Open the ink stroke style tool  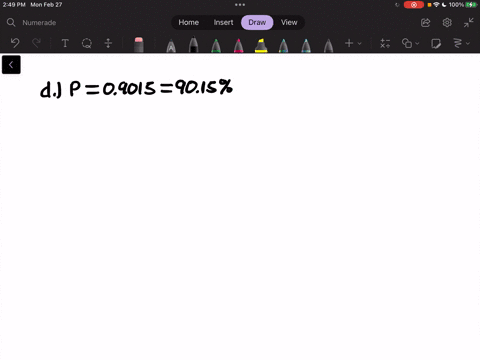click(x=458, y=43)
